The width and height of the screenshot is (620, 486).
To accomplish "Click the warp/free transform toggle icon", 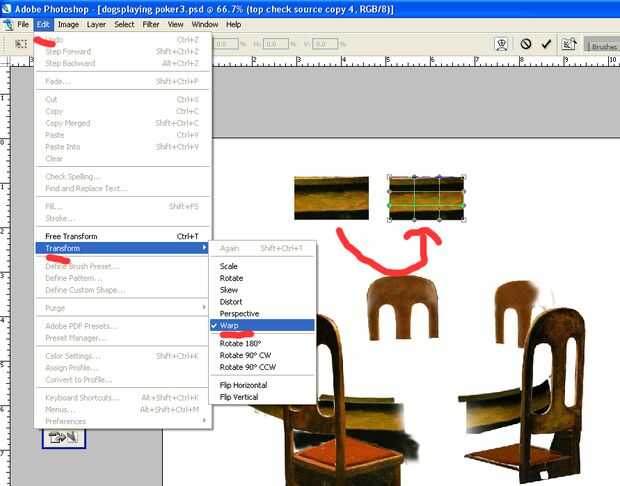I will tap(502, 44).
